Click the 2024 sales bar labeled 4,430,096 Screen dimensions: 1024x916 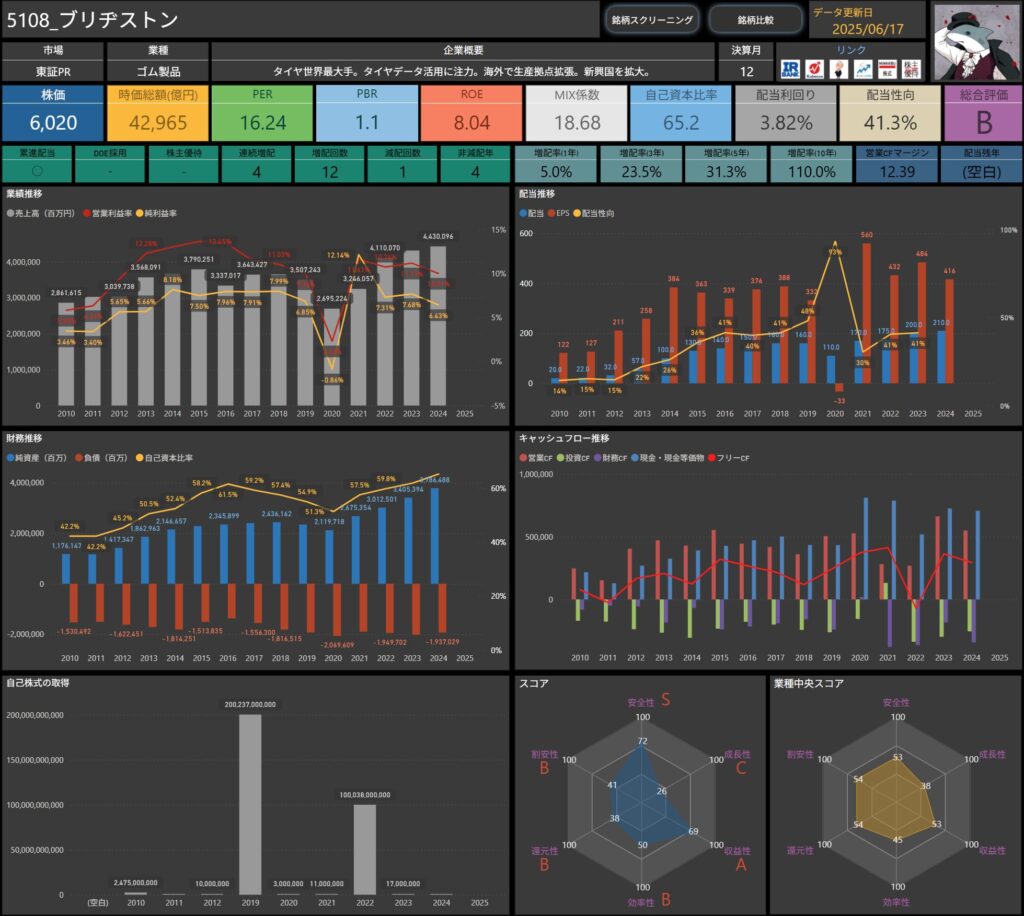[x=438, y=326]
